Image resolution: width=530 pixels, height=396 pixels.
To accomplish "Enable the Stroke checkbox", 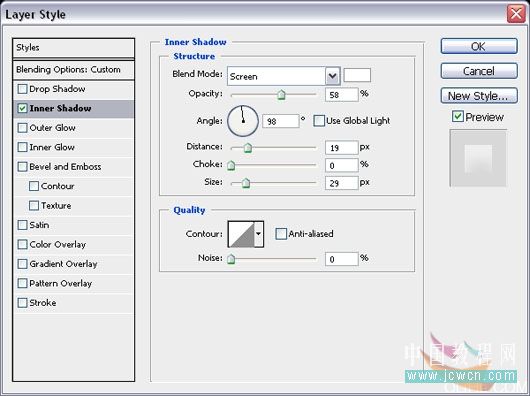I will coord(22,303).
